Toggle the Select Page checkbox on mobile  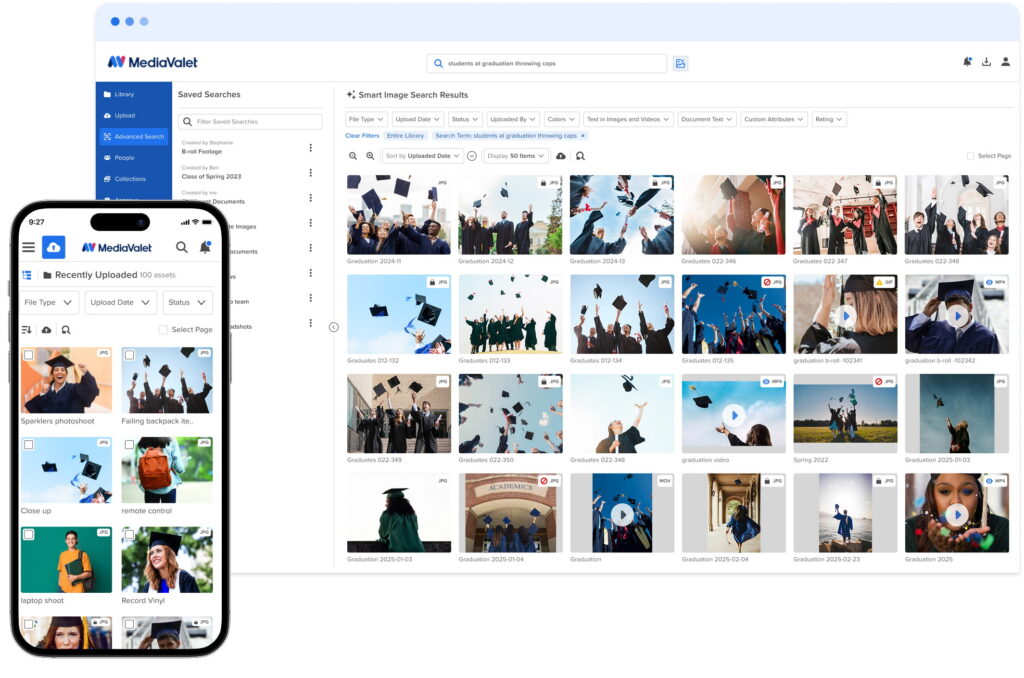[x=164, y=329]
